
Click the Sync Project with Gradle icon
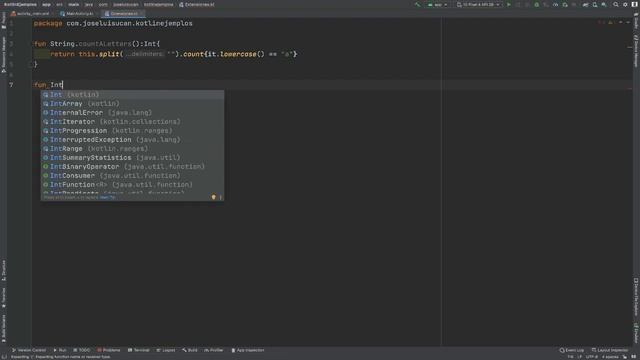point(586,4)
